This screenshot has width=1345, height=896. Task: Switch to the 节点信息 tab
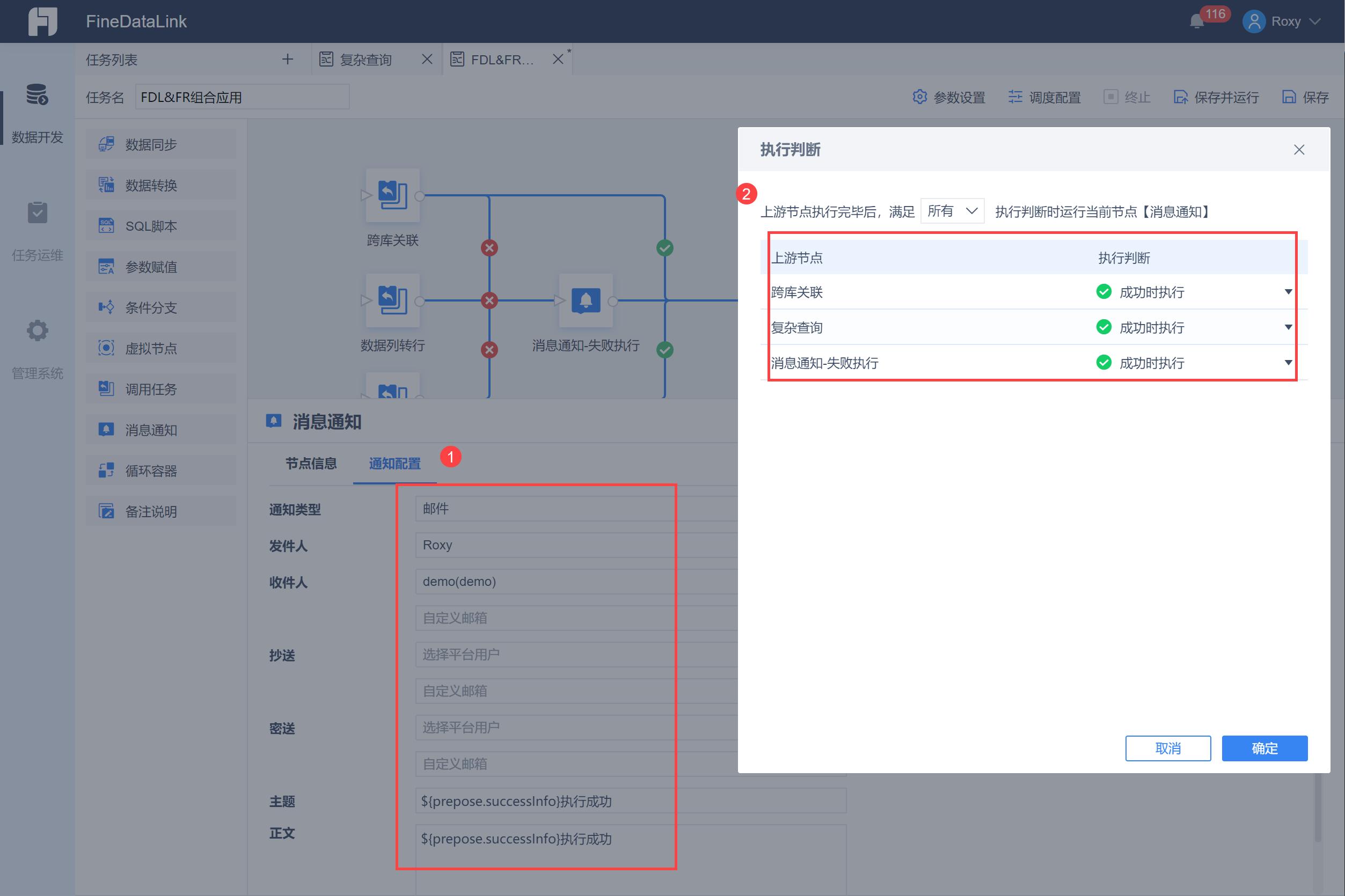click(311, 464)
